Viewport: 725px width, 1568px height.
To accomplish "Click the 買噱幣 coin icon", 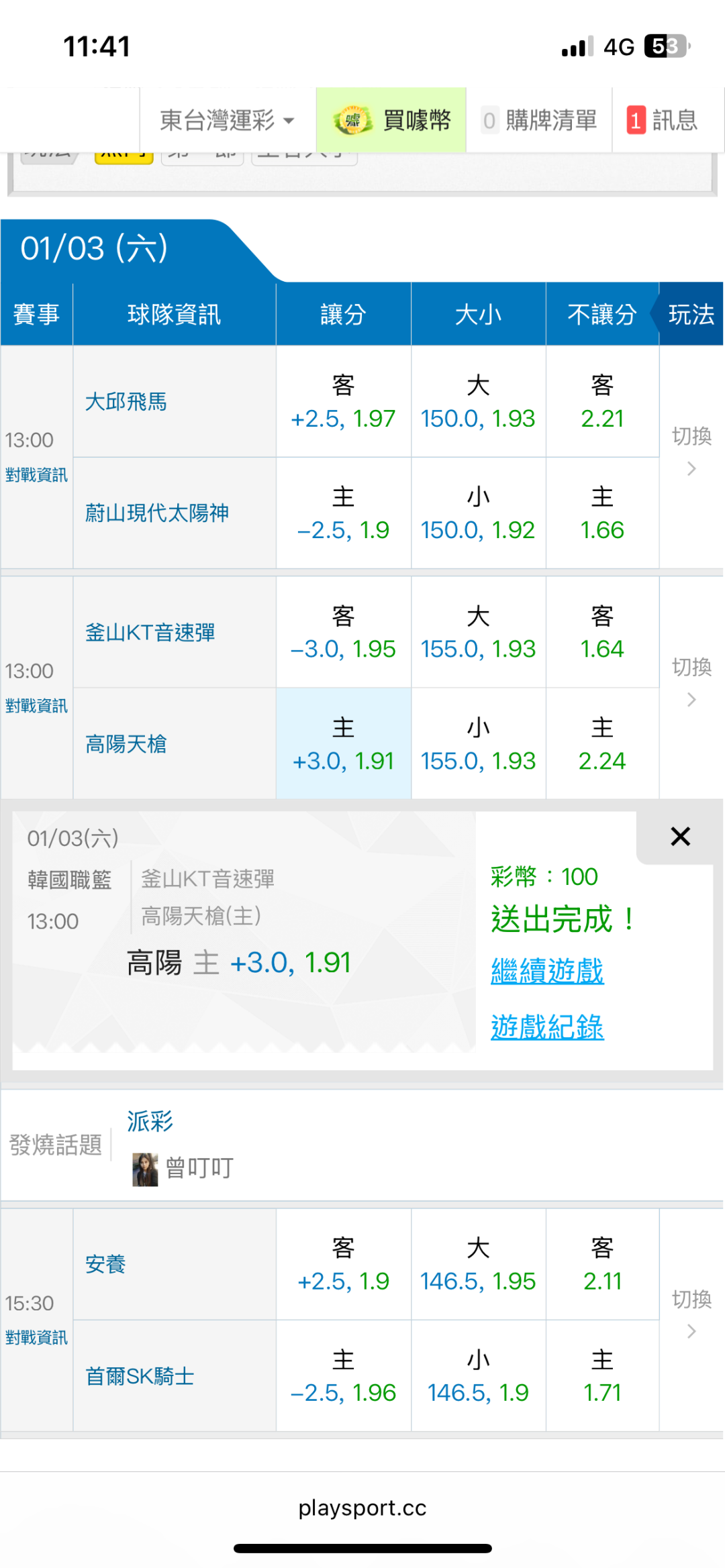I will coord(352,121).
